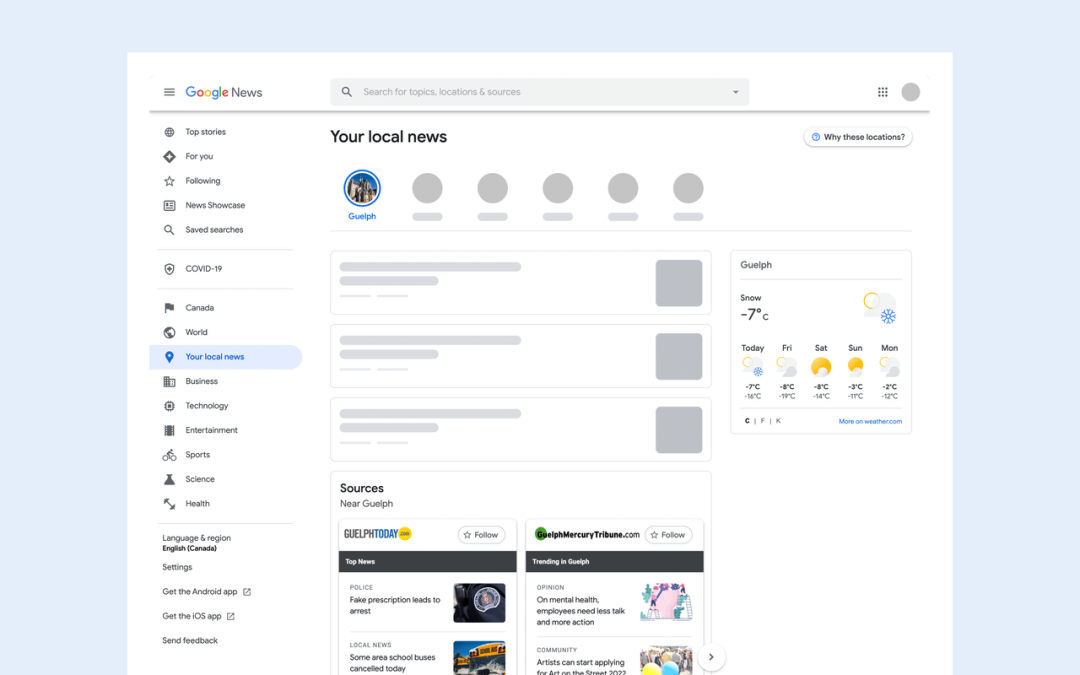Open the Entertainment section
The image size is (1080, 675).
click(211, 430)
